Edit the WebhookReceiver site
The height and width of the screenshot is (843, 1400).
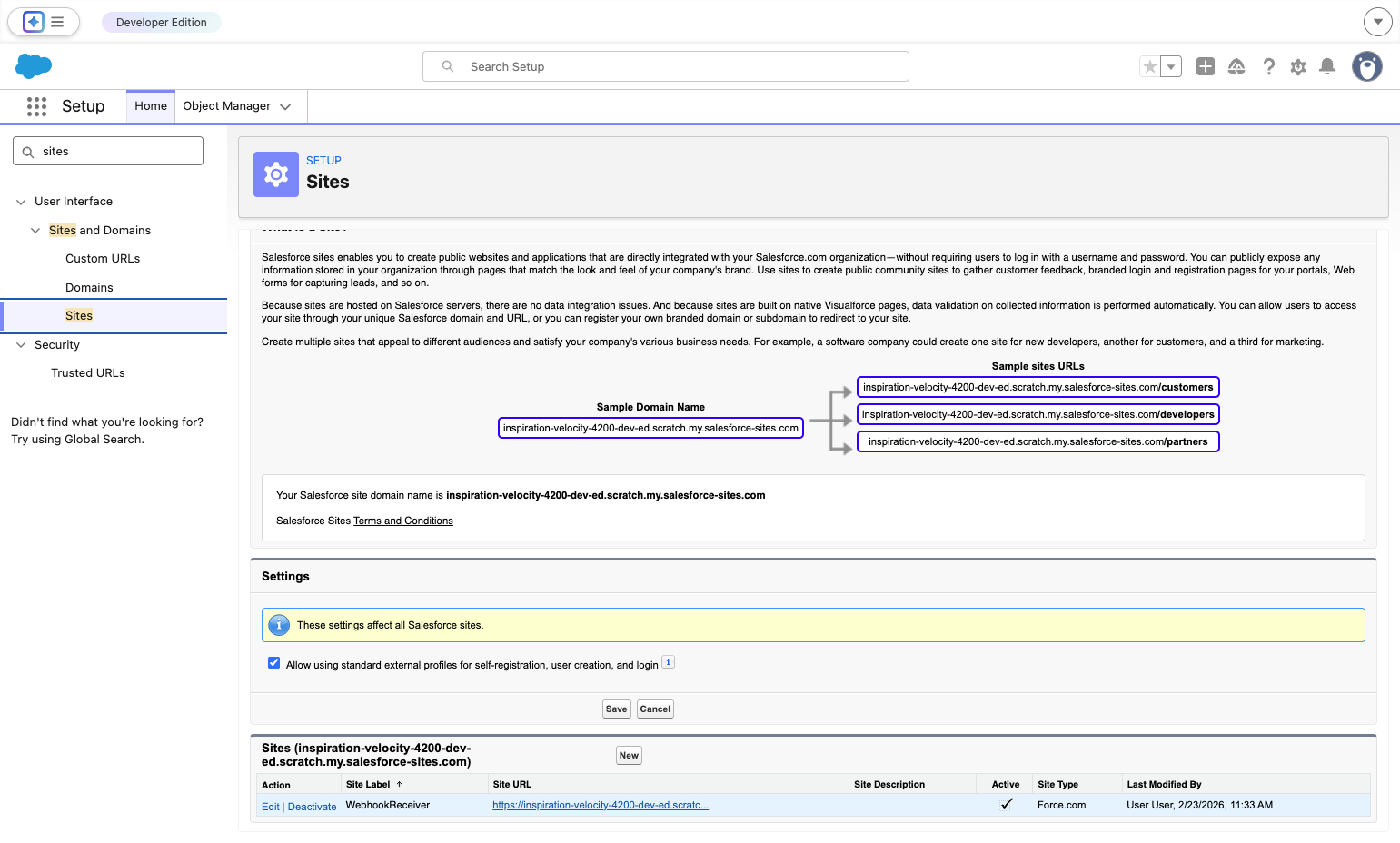pos(271,807)
